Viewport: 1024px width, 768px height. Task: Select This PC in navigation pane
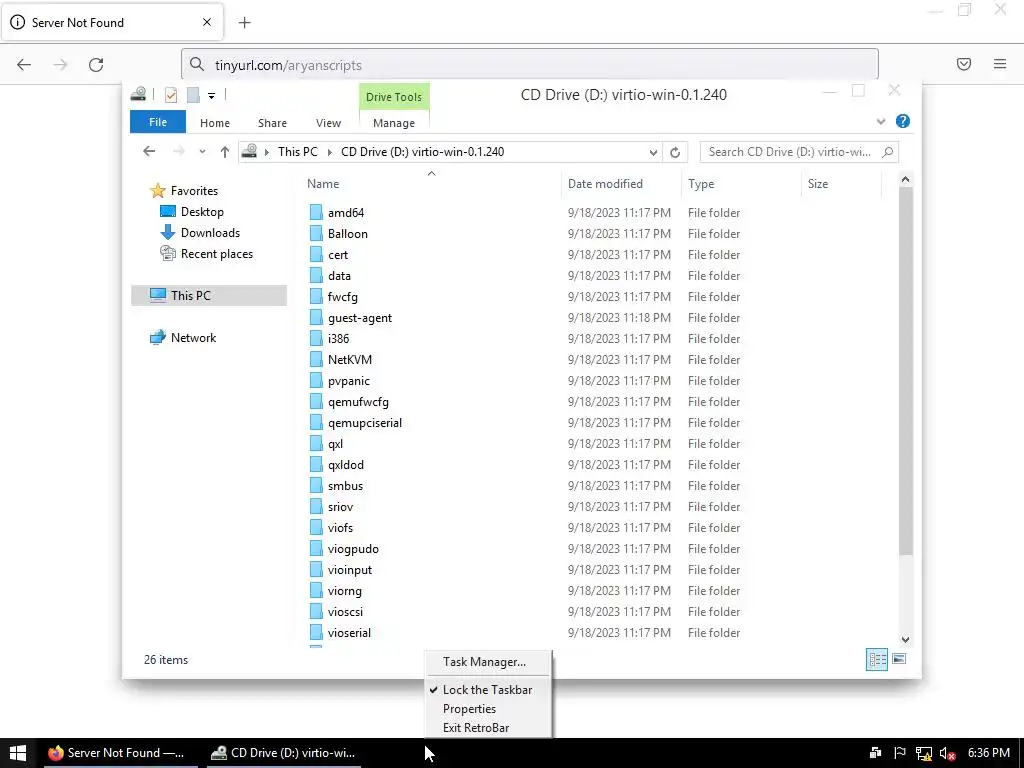pos(209,295)
